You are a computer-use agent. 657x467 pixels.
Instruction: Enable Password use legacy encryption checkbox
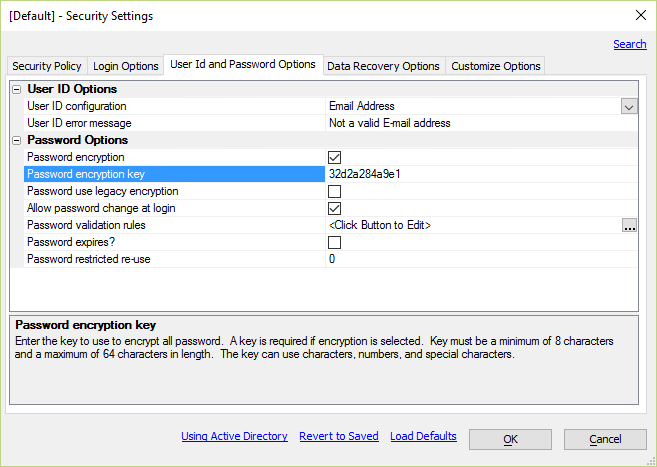click(x=334, y=191)
